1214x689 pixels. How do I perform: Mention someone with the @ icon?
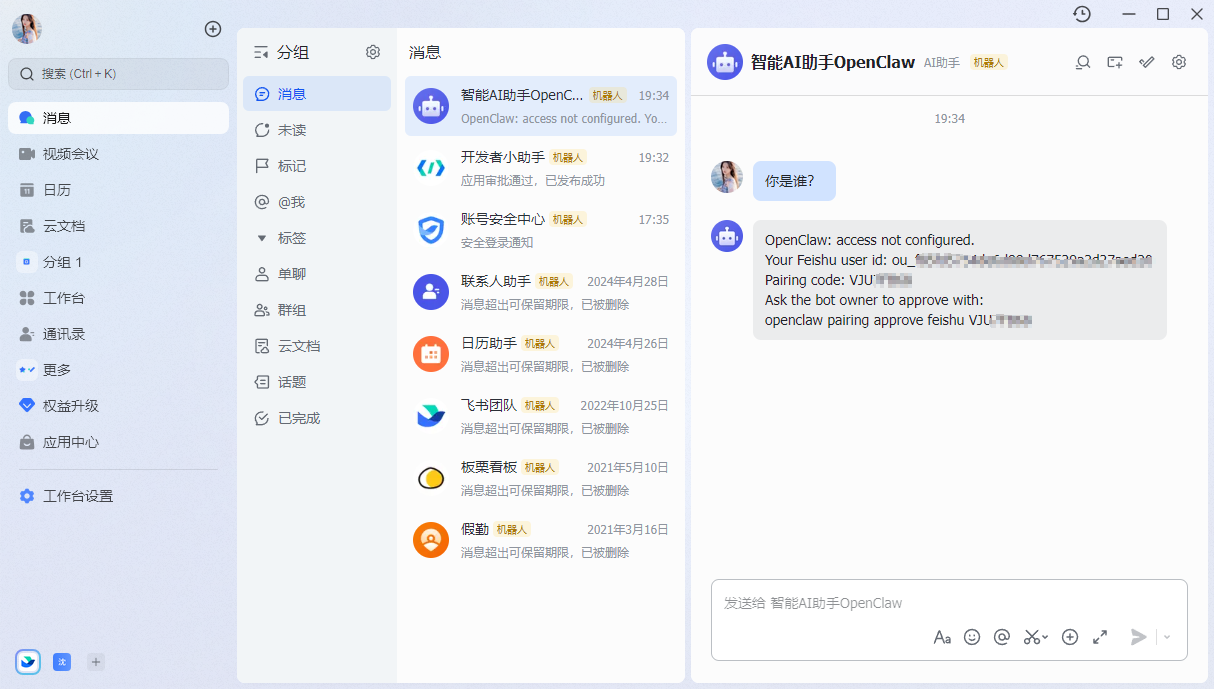click(1001, 637)
